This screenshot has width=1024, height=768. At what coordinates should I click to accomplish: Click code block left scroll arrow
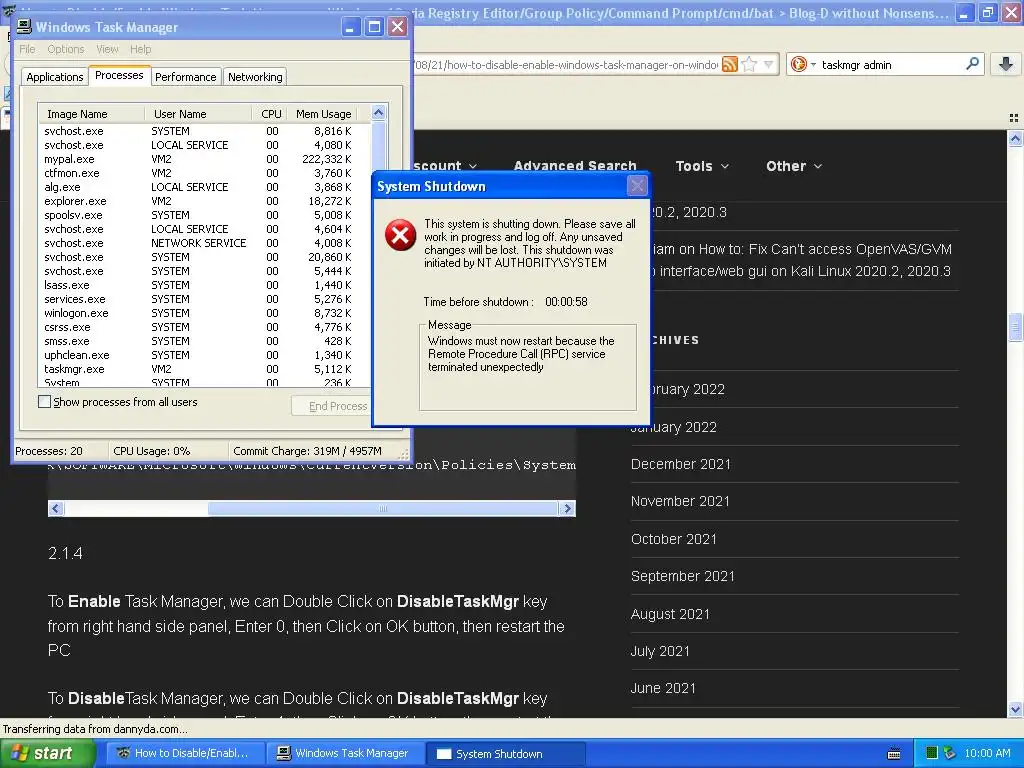(x=56, y=508)
